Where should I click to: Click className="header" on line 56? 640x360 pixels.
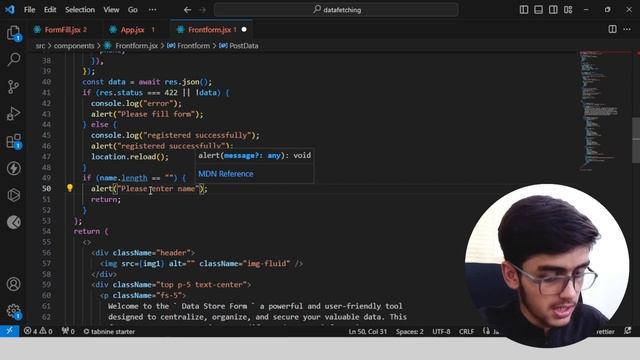[x=152, y=253]
